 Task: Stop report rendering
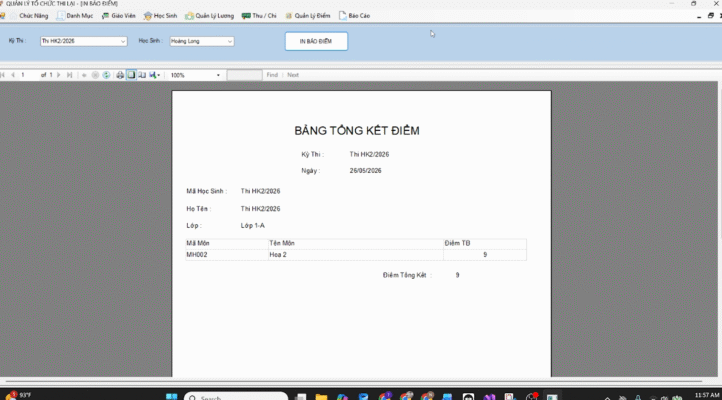pyautogui.click(x=95, y=75)
